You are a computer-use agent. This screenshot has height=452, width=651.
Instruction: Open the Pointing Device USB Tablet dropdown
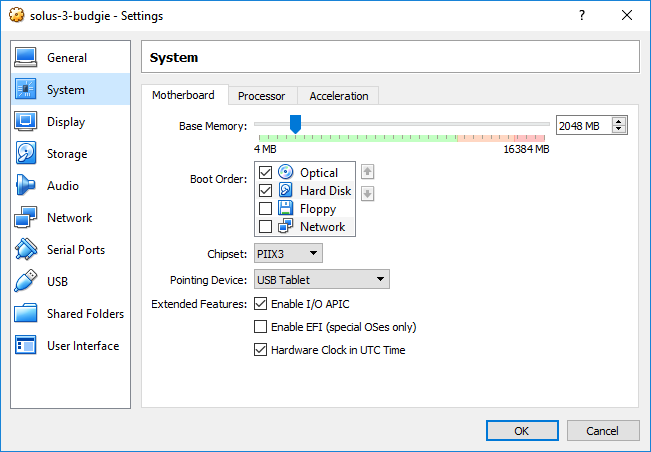322,279
